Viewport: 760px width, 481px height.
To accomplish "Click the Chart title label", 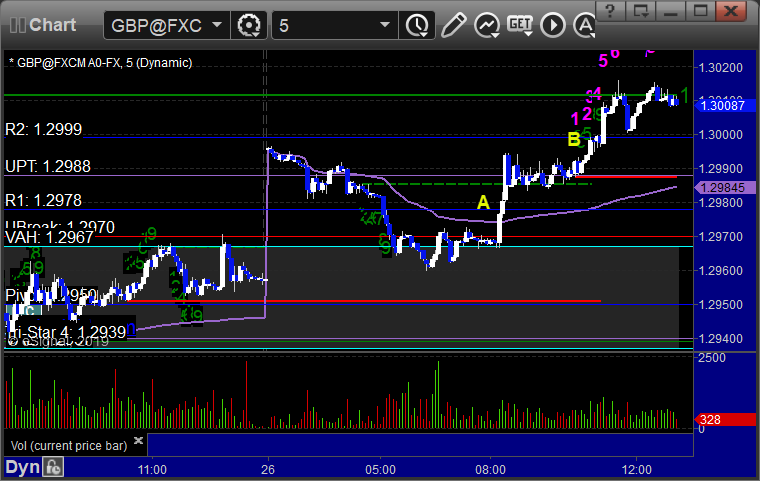I will pos(52,25).
